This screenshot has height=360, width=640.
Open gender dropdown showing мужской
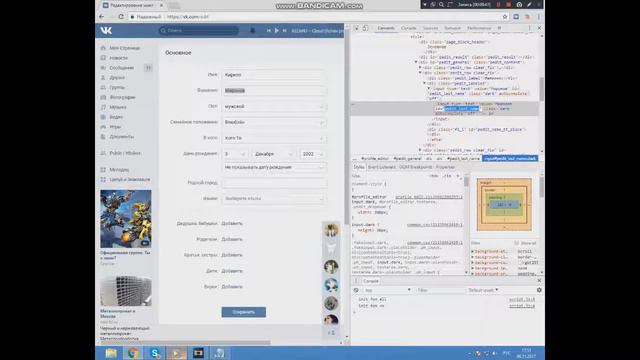(274, 107)
